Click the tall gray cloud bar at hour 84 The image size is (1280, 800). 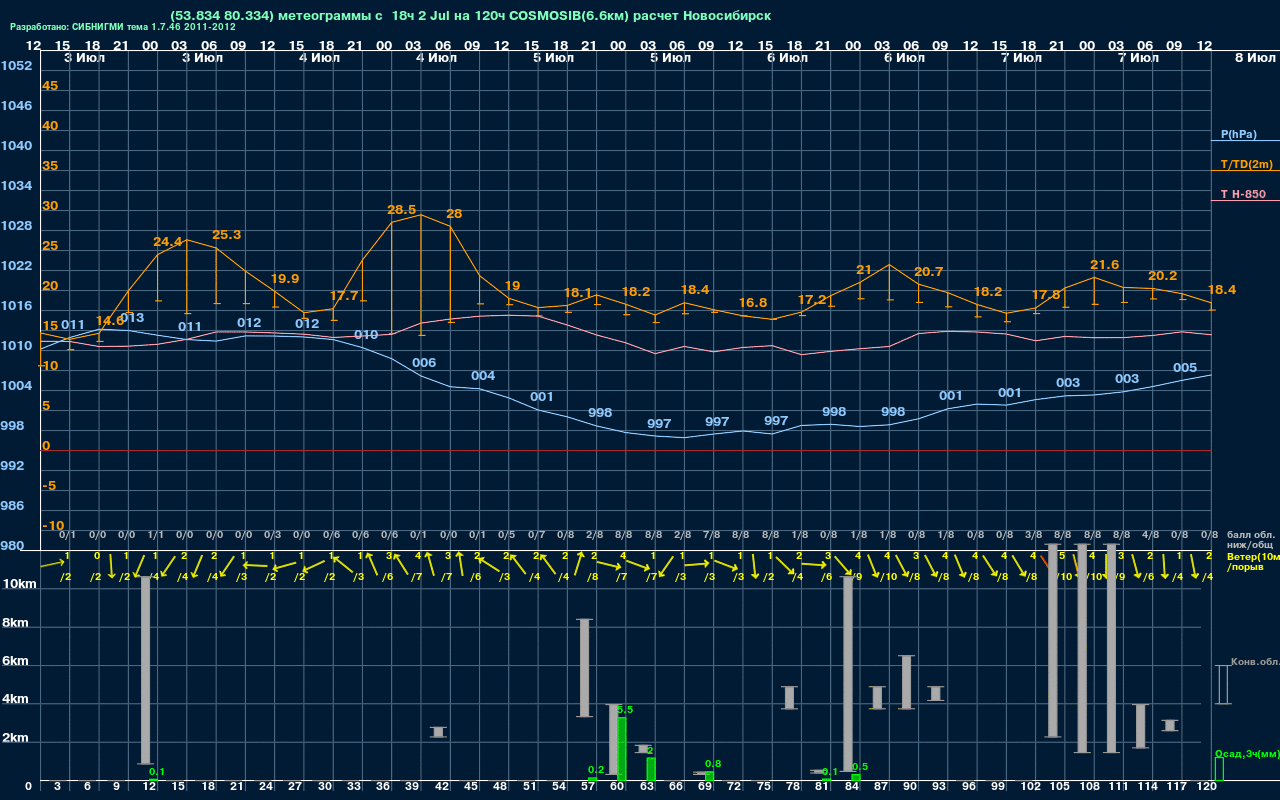tap(848, 674)
